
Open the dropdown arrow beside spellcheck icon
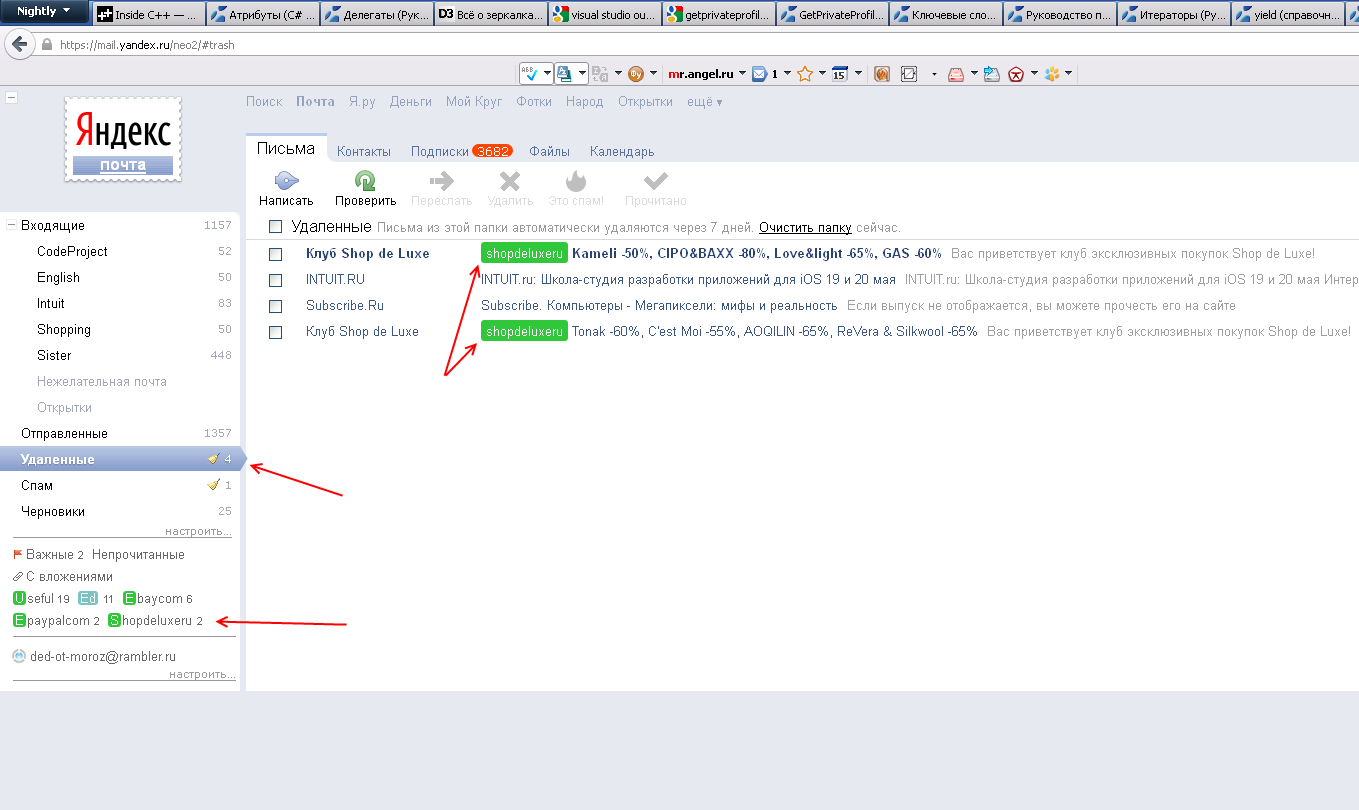tap(548, 74)
